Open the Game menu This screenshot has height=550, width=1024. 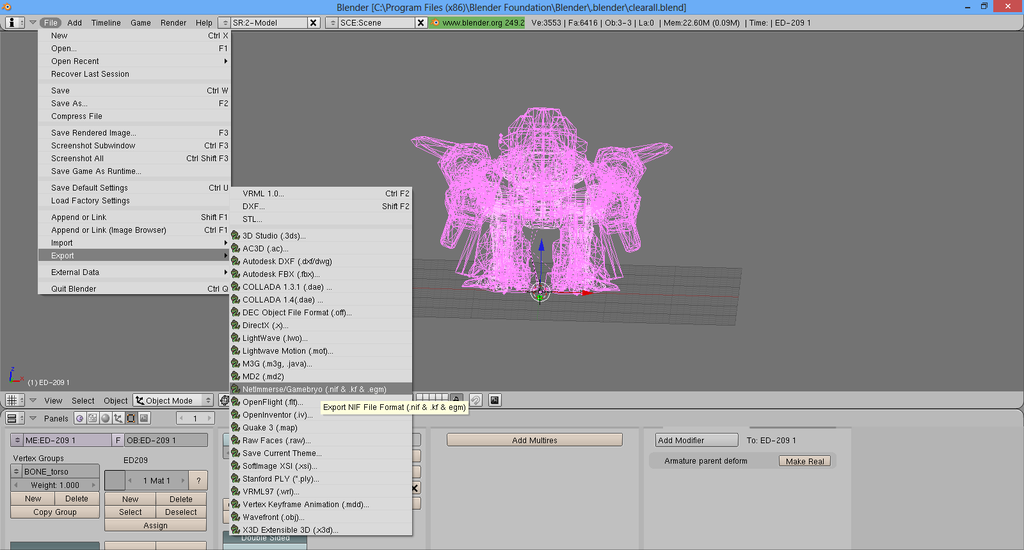point(140,23)
